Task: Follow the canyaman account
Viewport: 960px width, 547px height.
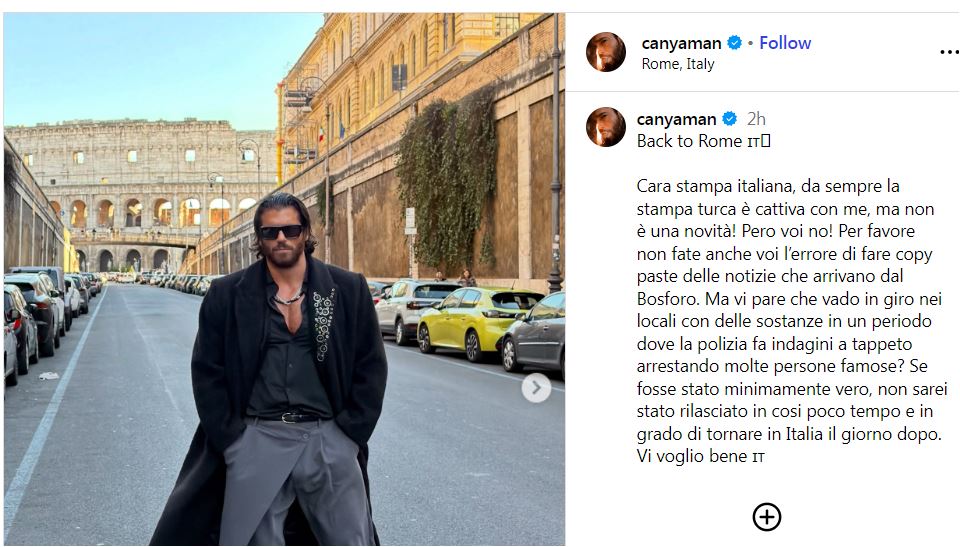Action: pyautogui.click(x=785, y=43)
